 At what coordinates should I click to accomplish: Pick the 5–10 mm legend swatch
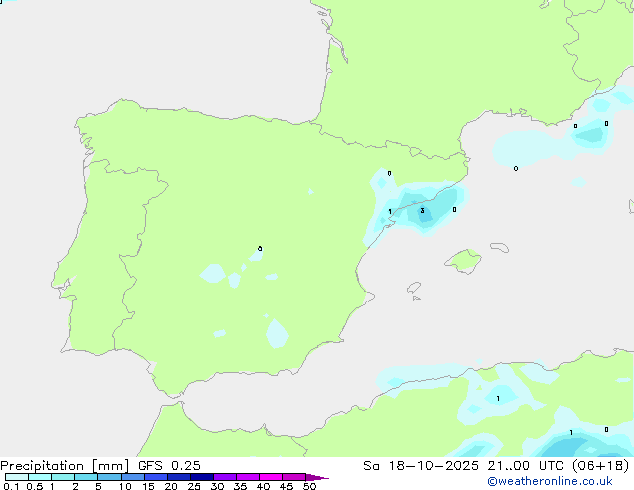coord(109,477)
